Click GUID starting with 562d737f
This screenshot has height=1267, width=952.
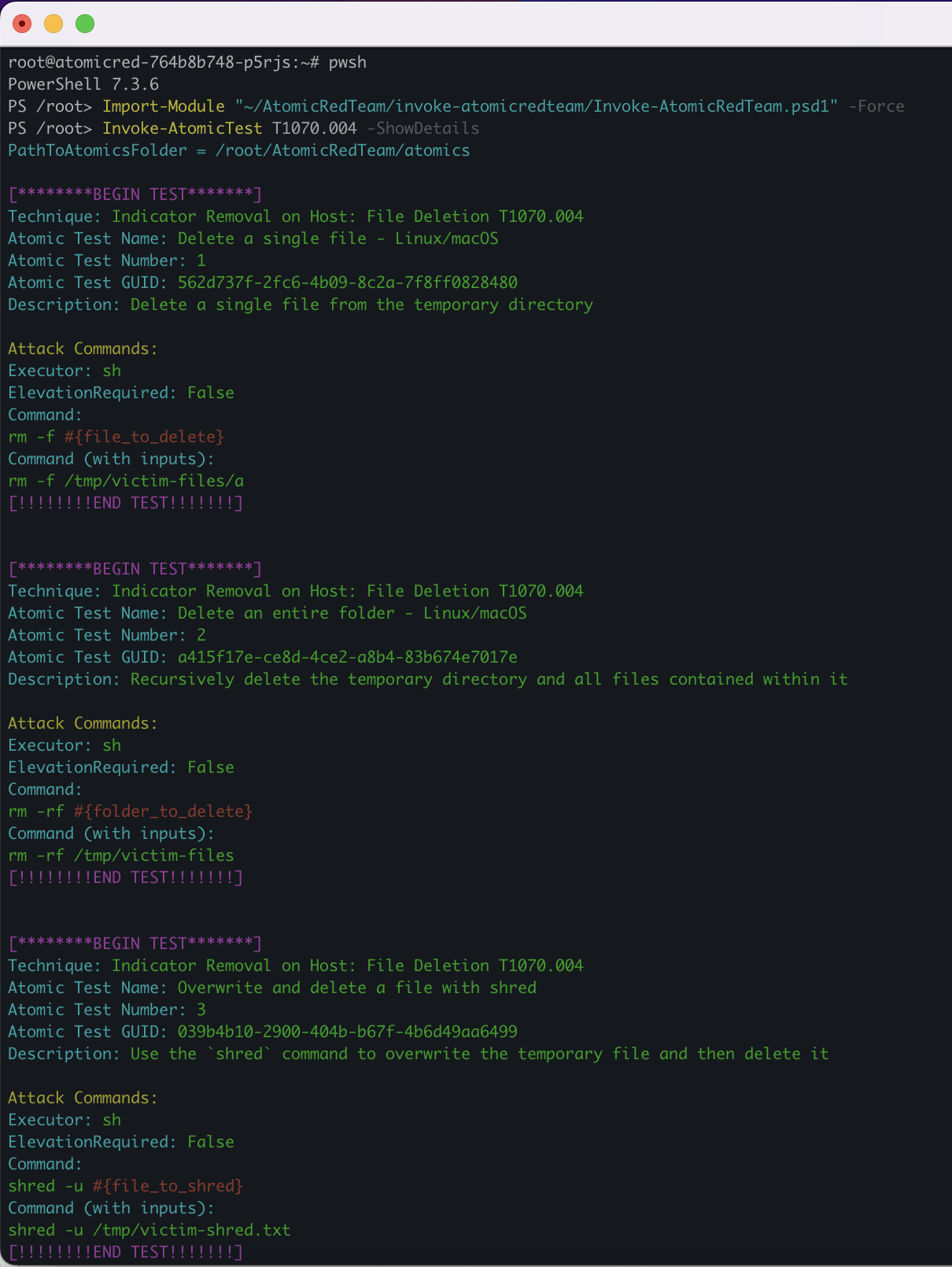pos(347,283)
